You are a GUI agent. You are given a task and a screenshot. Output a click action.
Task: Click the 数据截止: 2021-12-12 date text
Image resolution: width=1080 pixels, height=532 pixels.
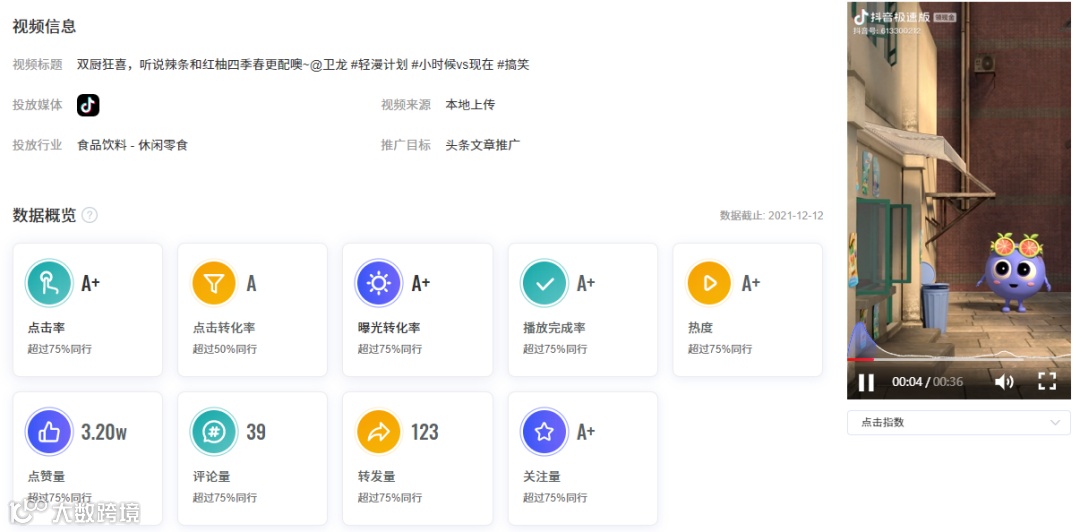coord(771,216)
